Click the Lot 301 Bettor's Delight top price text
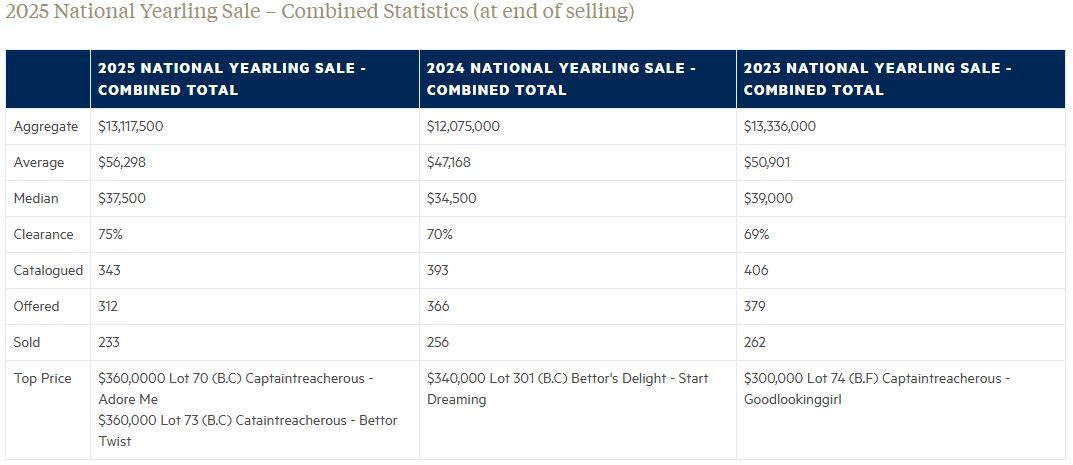Image resolution: width=1073 pixels, height=465 pixels. click(x=567, y=389)
